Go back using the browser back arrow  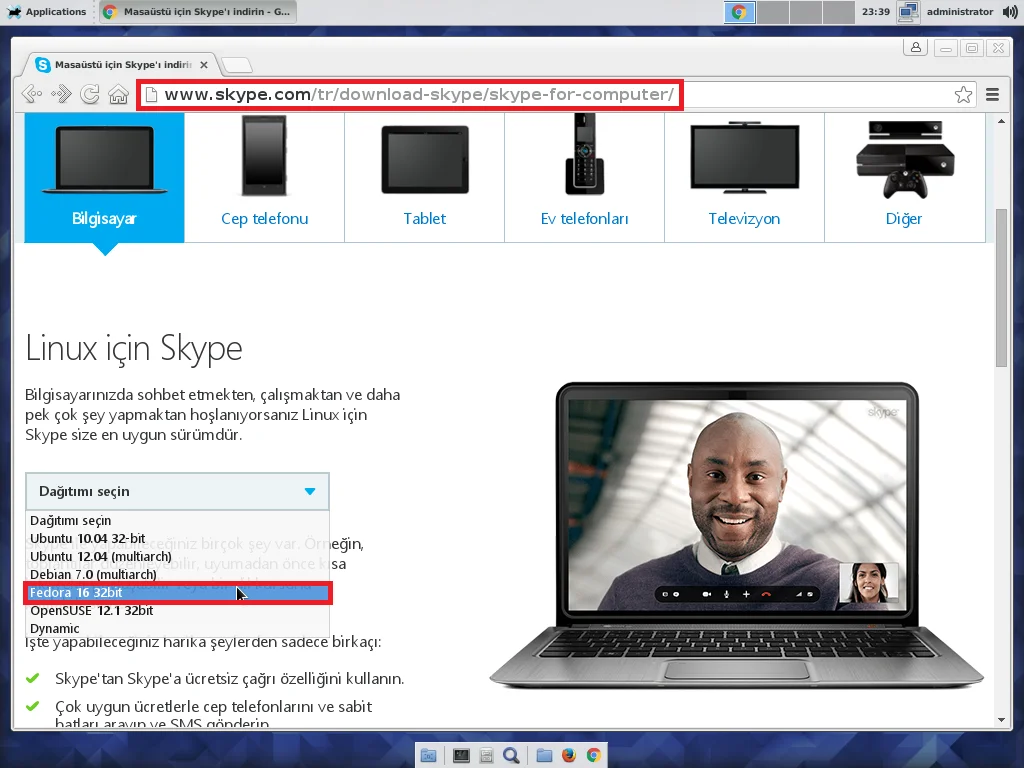tap(31, 95)
